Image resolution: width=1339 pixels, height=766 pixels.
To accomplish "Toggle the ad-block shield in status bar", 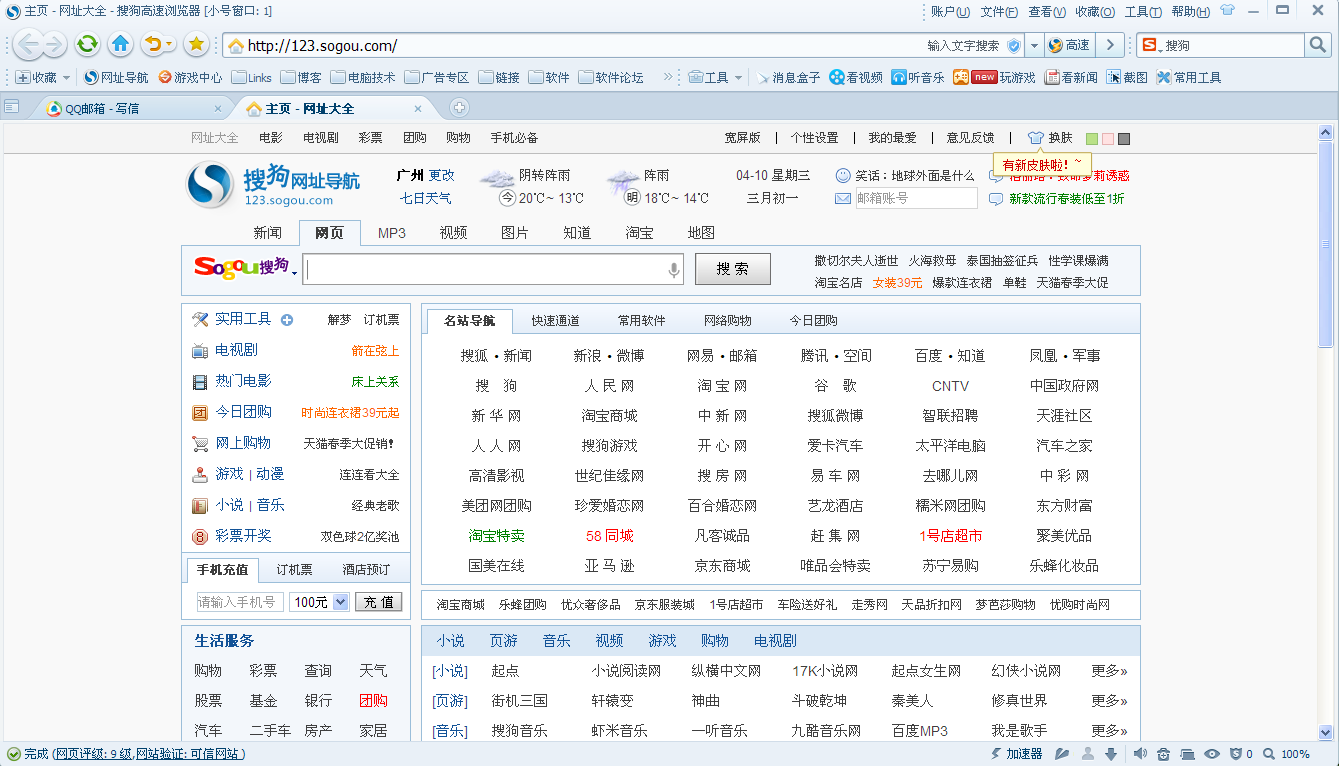I will (x=1236, y=753).
